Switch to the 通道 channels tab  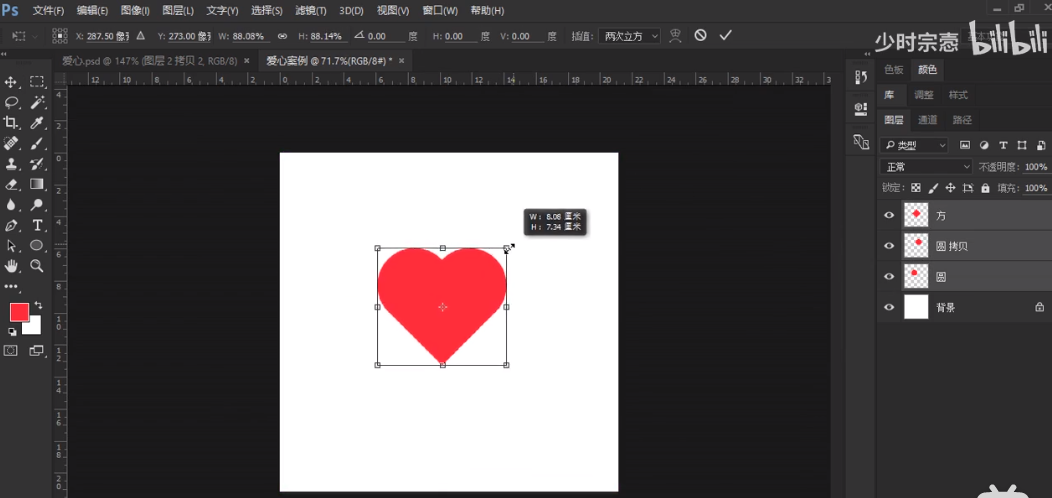927,120
